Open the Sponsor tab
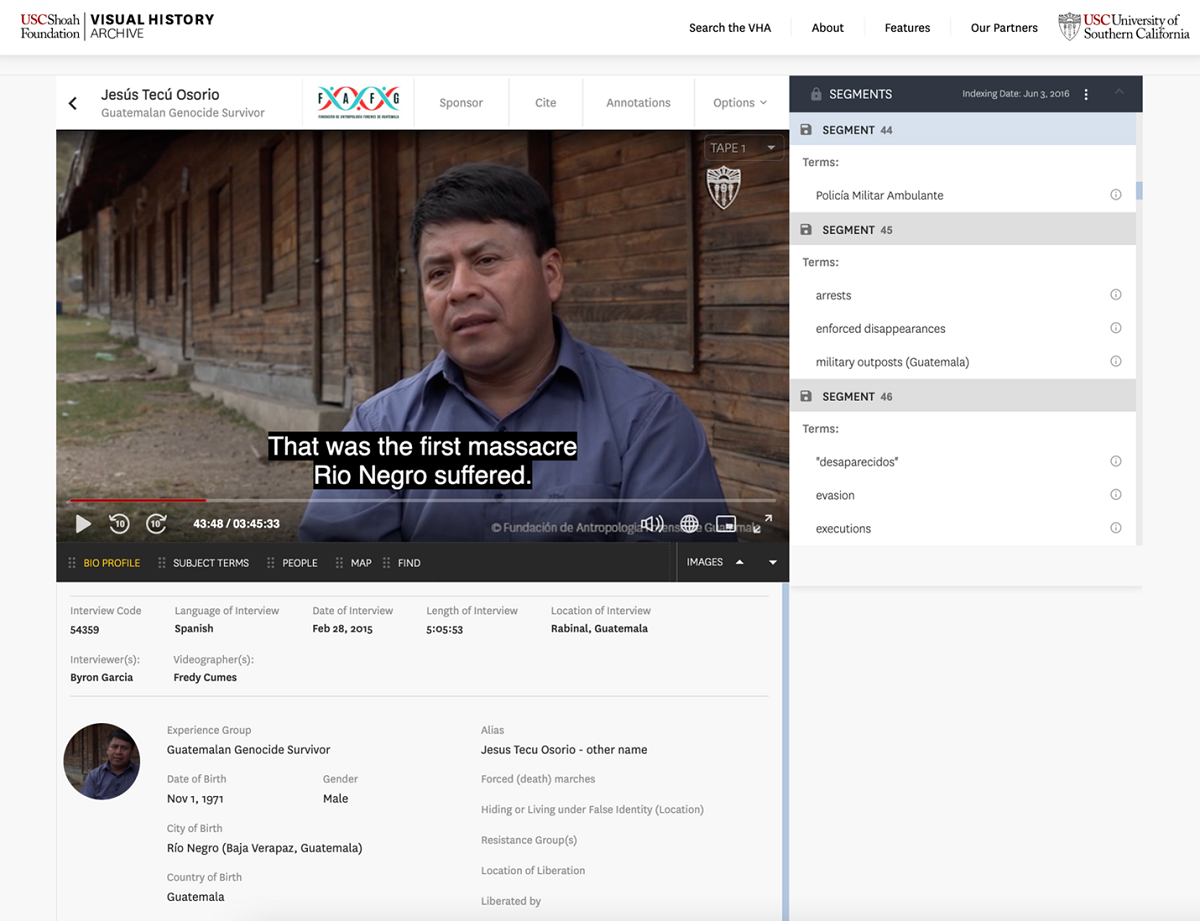 (x=461, y=103)
